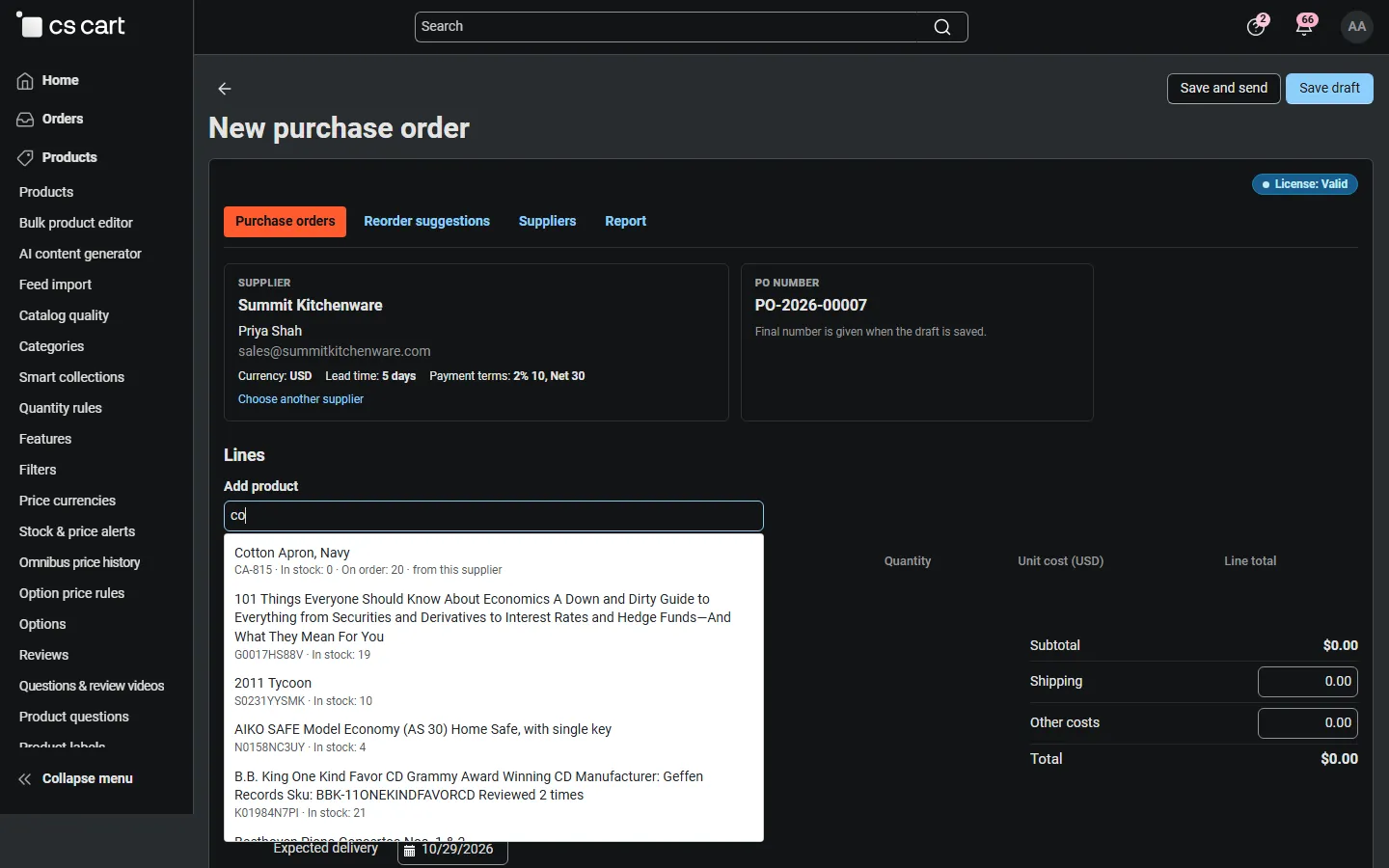Click the Add product search input
Image resolution: width=1389 pixels, height=868 pixels.
(494, 516)
